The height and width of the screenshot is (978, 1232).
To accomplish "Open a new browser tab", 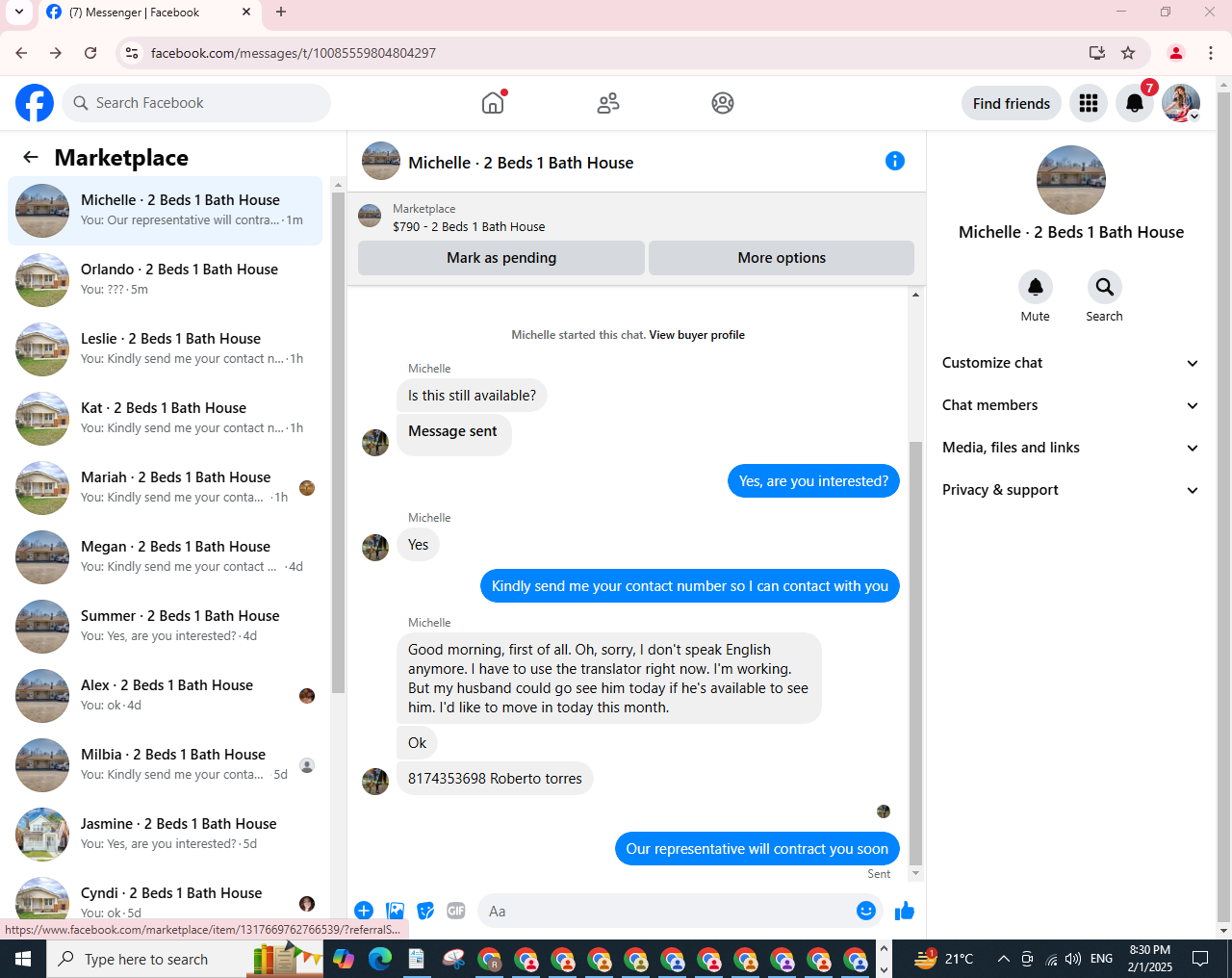I will tap(281, 13).
